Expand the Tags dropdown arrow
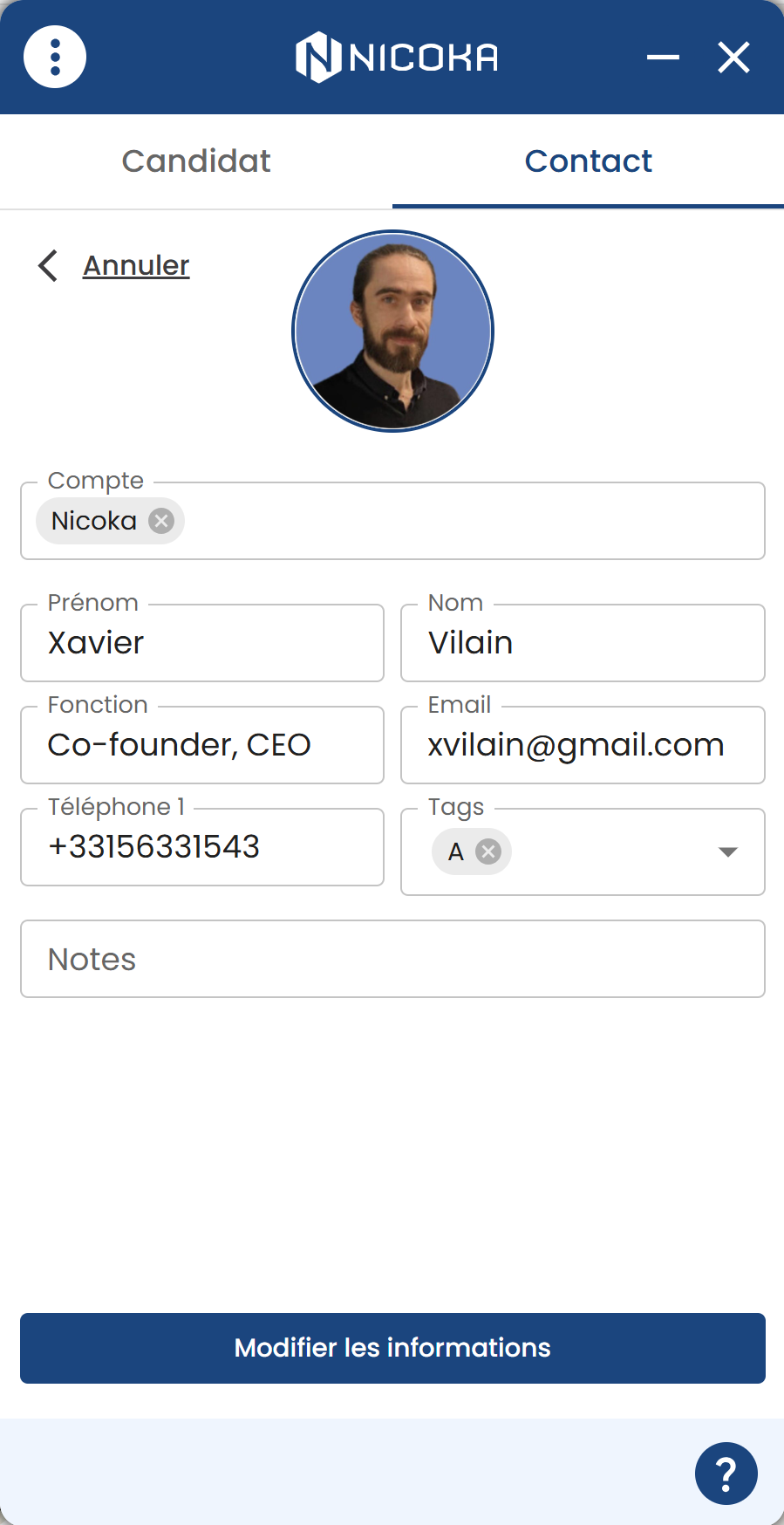This screenshot has width=784, height=1525. [728, 851]
